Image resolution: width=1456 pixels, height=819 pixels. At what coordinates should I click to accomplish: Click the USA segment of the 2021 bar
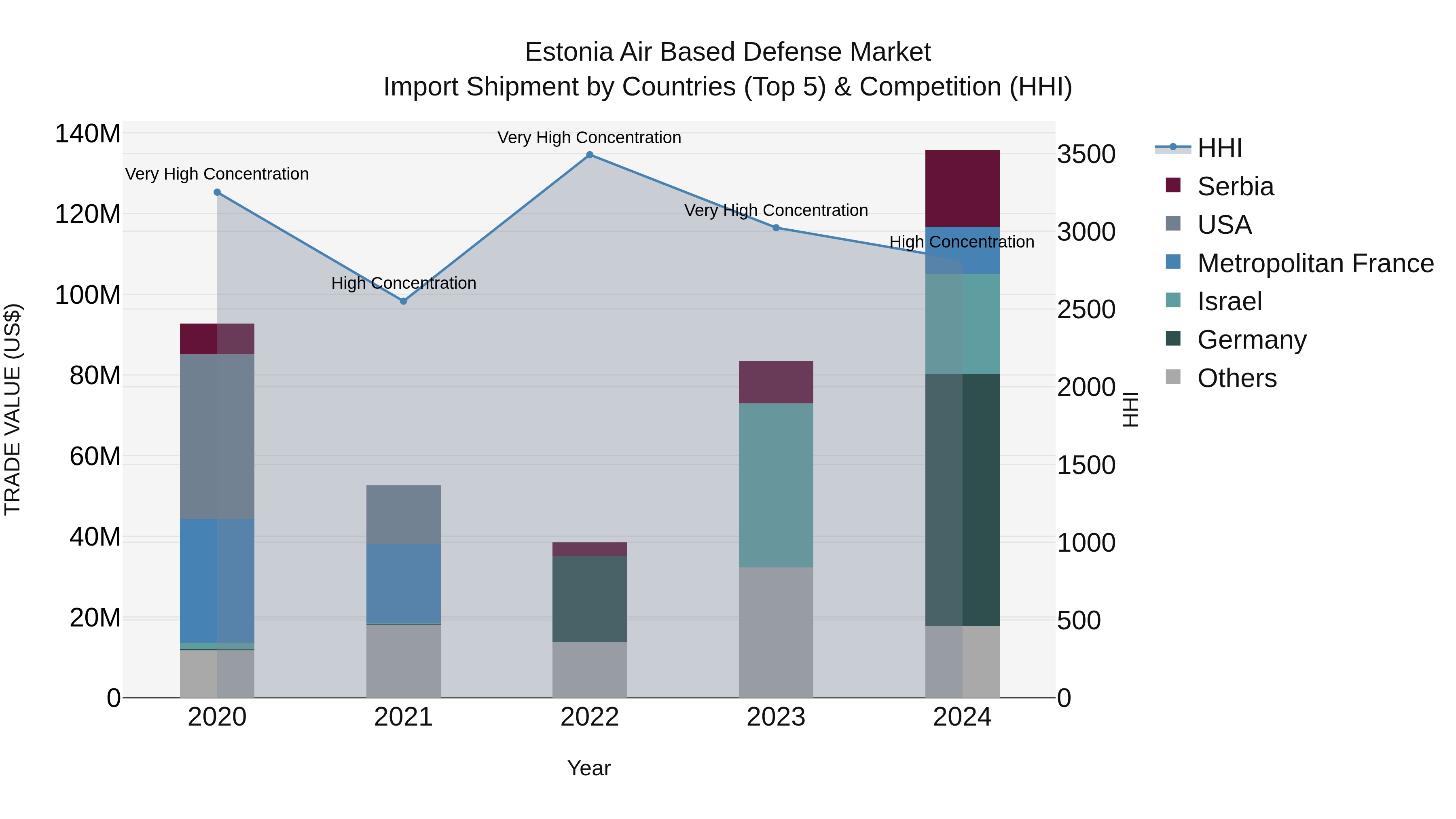tap(404, 515)
